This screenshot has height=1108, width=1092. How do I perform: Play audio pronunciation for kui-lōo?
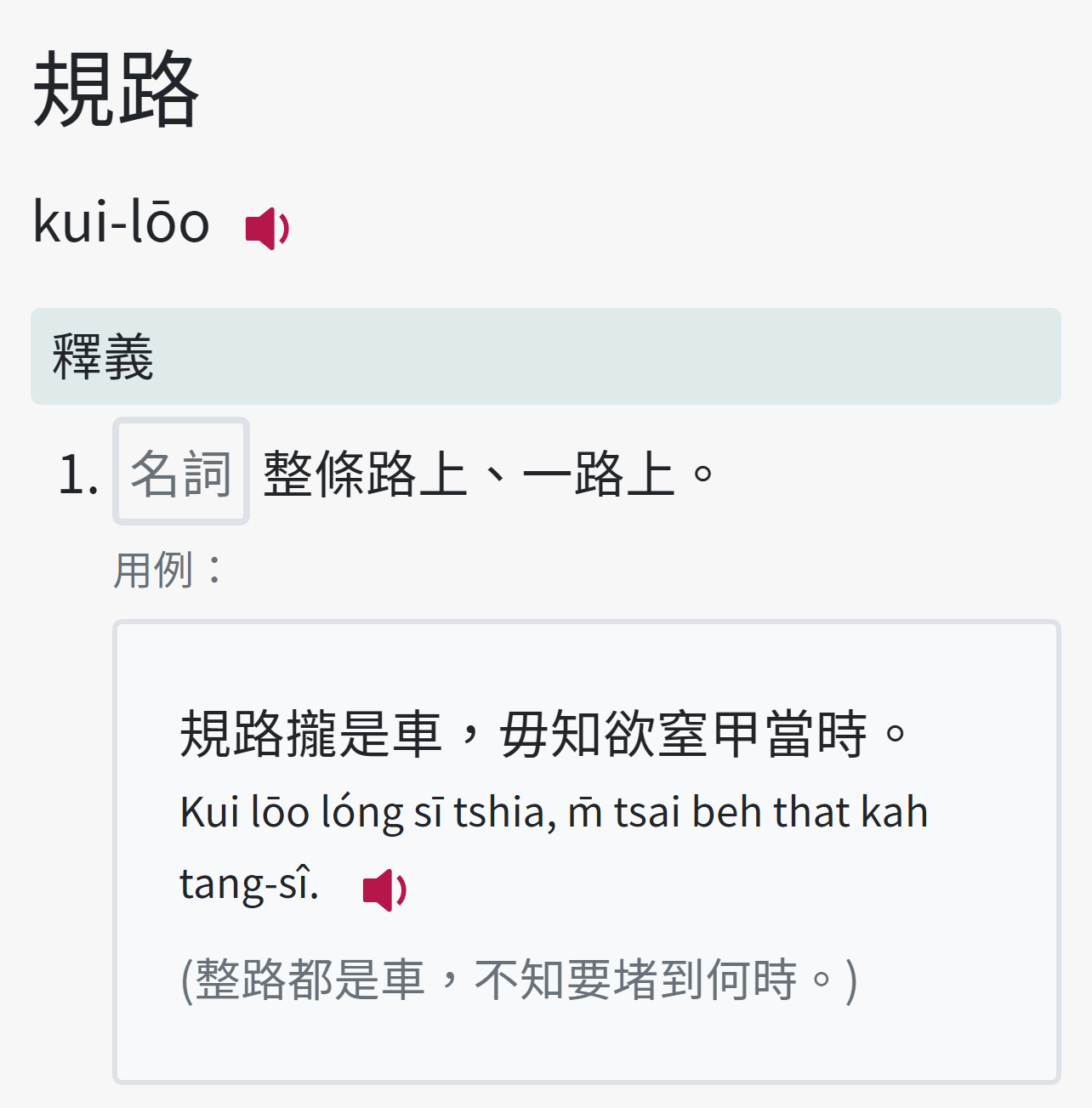[x=267, y=228]
